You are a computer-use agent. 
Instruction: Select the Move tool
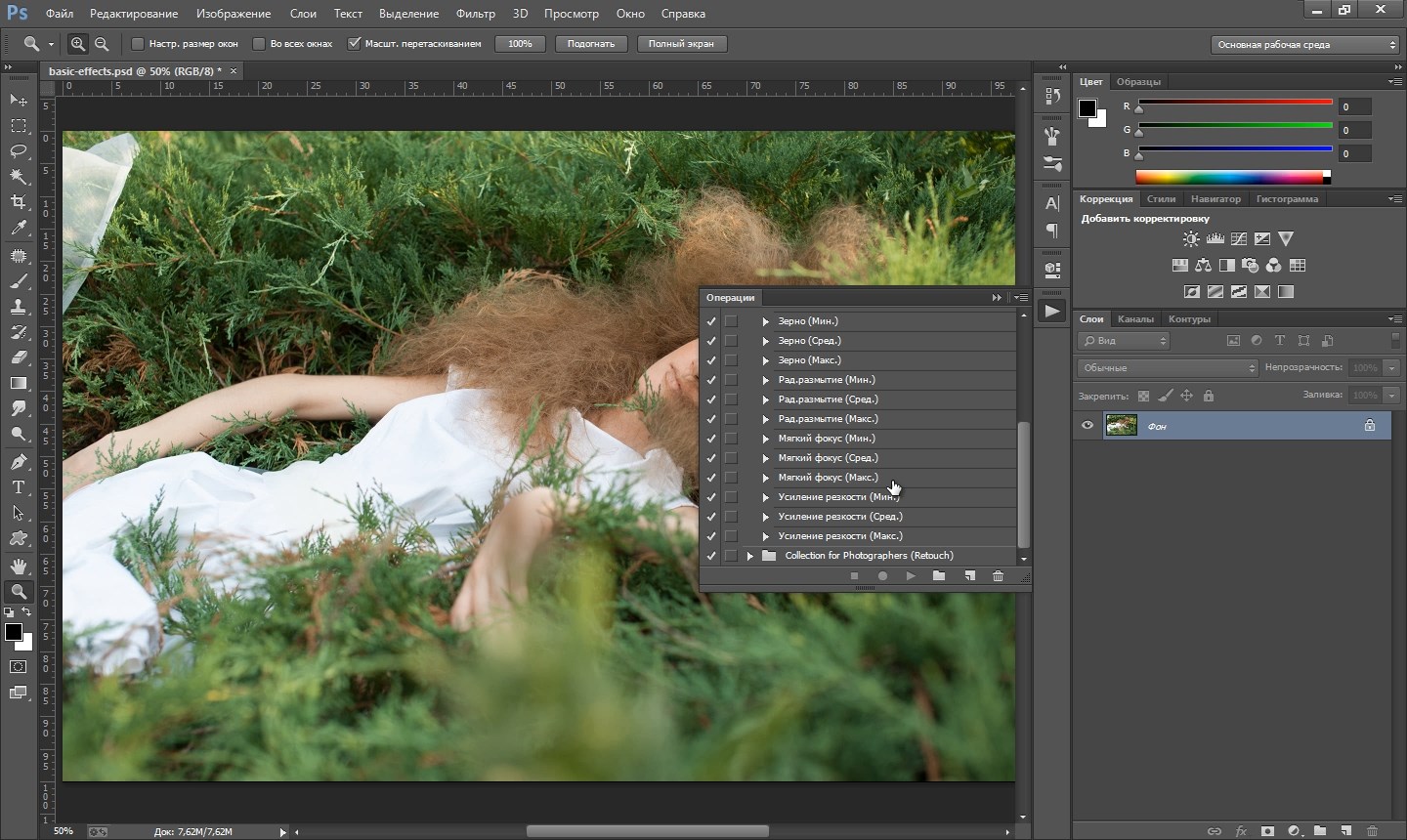click(x=19, y=100)
